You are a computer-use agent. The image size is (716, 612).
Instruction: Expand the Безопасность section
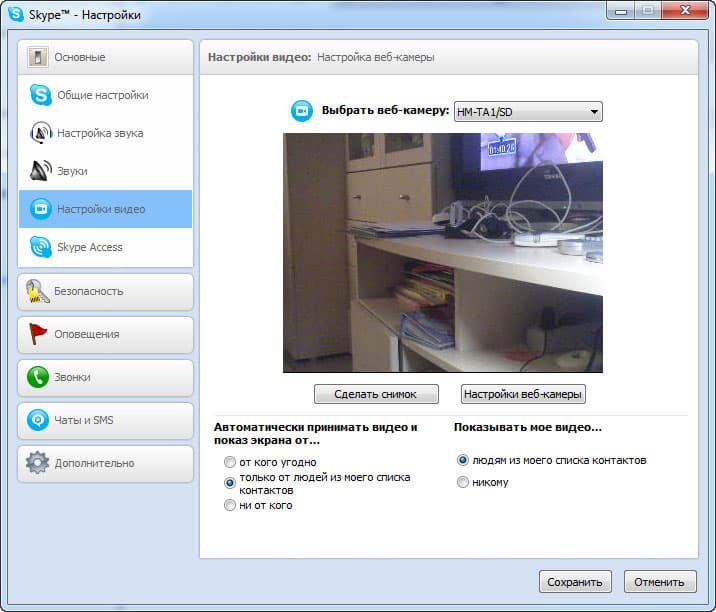coord(105,291)
